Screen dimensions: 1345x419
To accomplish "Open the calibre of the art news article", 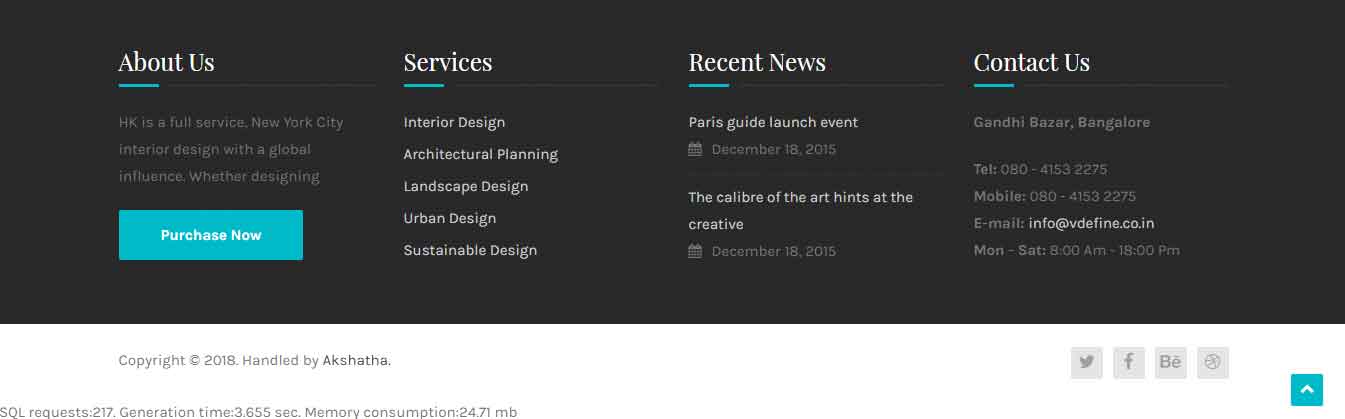I will [x=800, y=198].
